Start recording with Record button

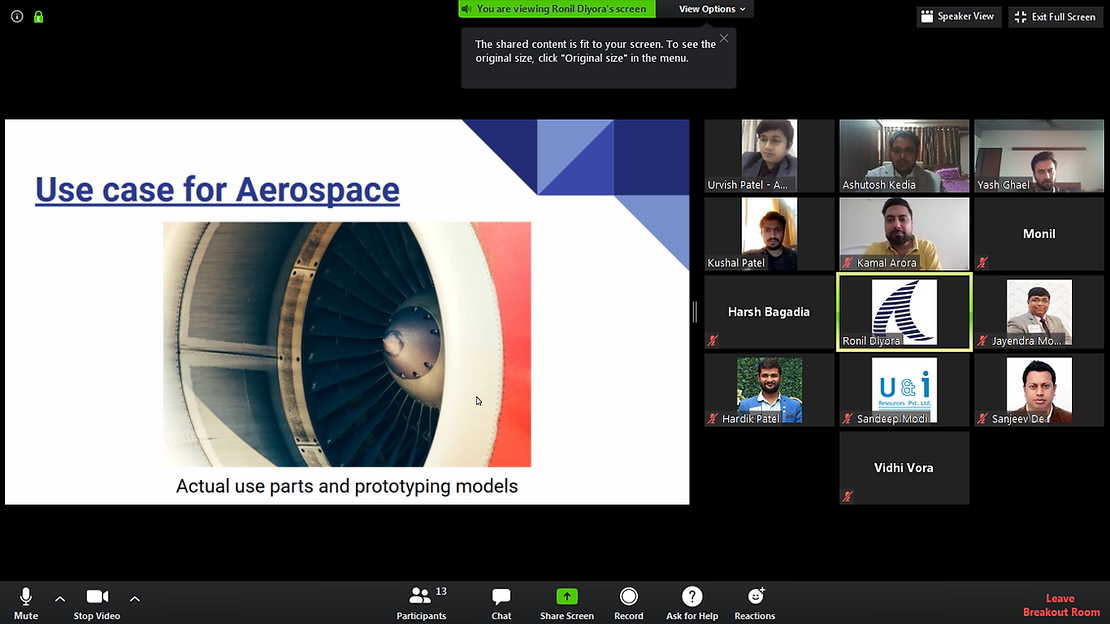(x=628, y=602)
